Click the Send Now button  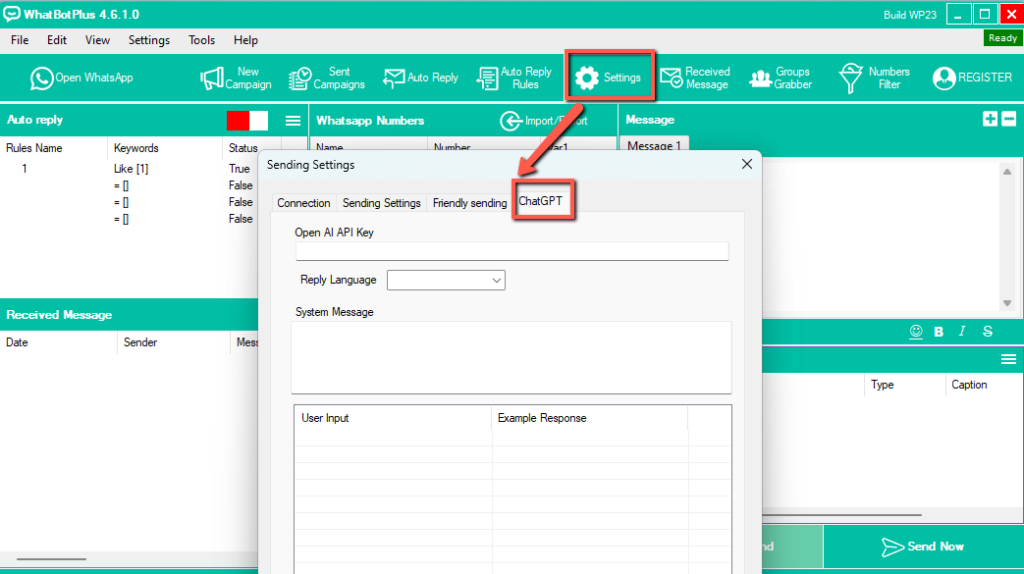pyautogui.click(x=922, y=546)
